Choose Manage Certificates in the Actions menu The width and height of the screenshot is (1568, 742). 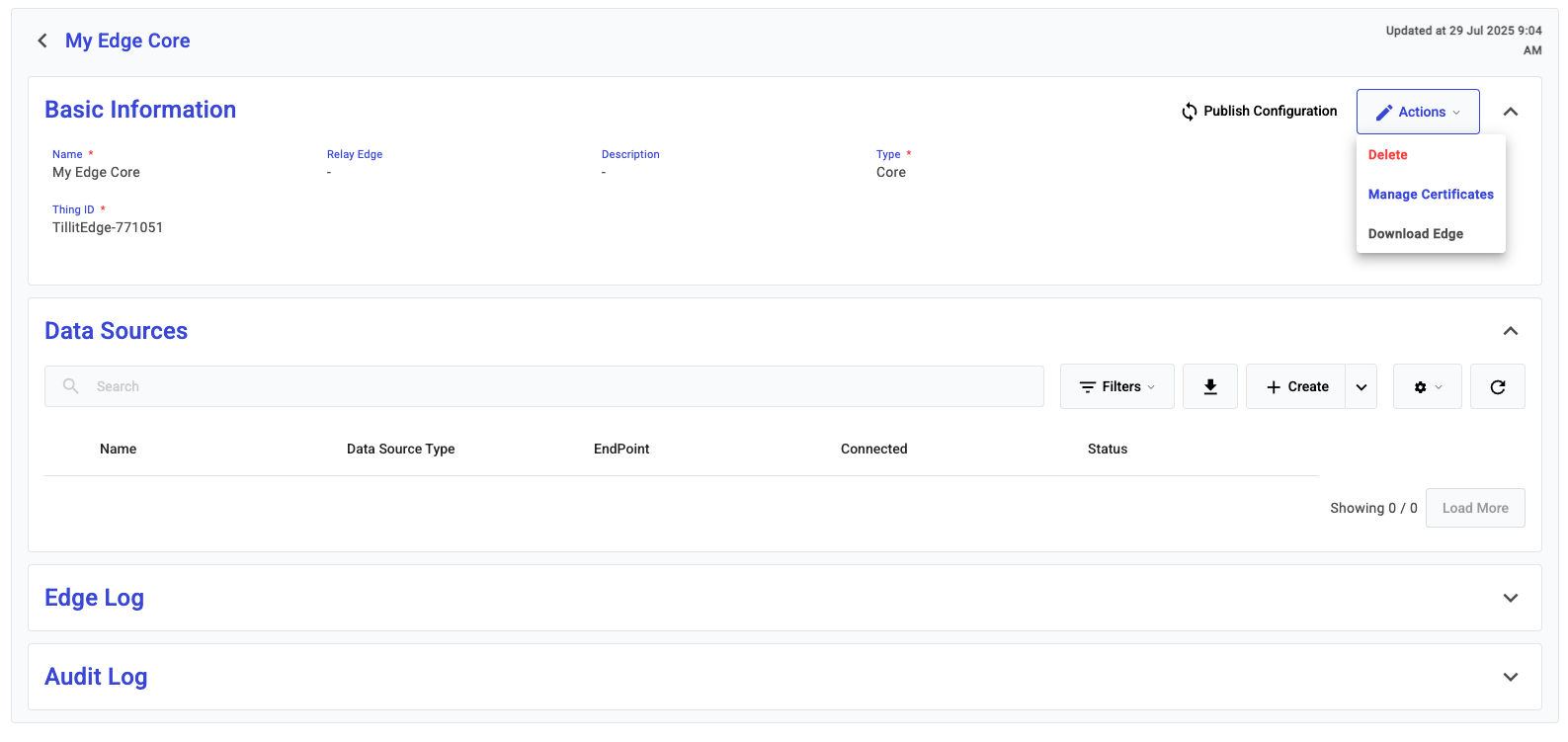pyautogui.click(x=1430, y=195)
